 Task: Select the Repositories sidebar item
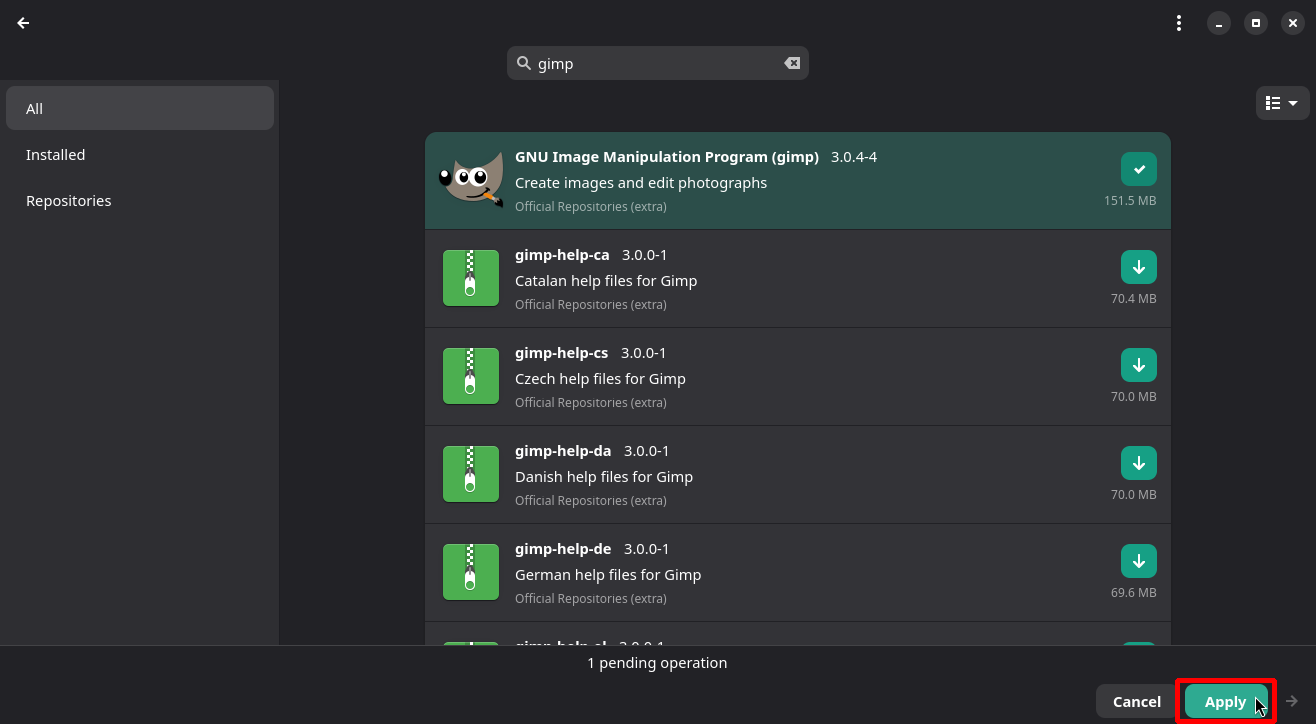coord(69,201)
